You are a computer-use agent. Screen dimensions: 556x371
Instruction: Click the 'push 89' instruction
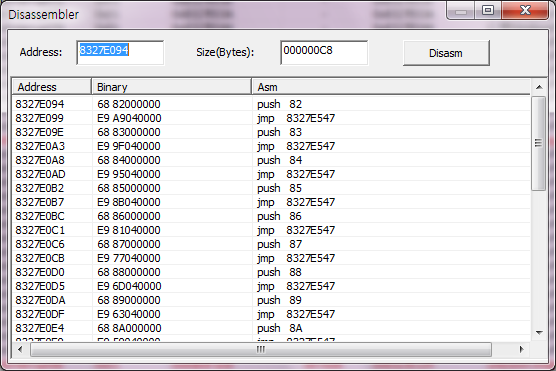279,300
